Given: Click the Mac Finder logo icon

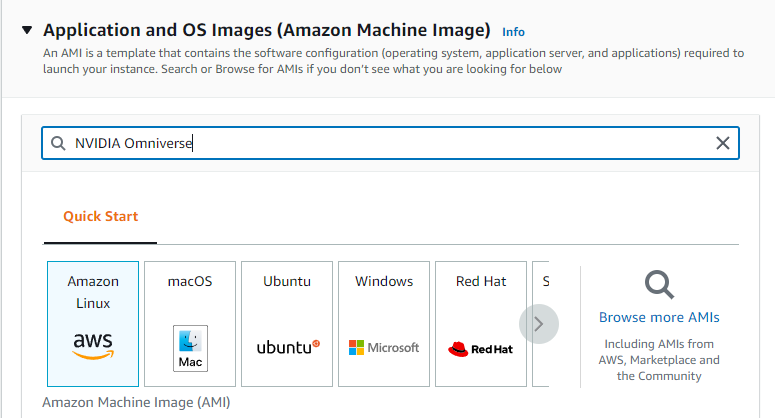Looking at the screenshot, I should coord(190,348).
